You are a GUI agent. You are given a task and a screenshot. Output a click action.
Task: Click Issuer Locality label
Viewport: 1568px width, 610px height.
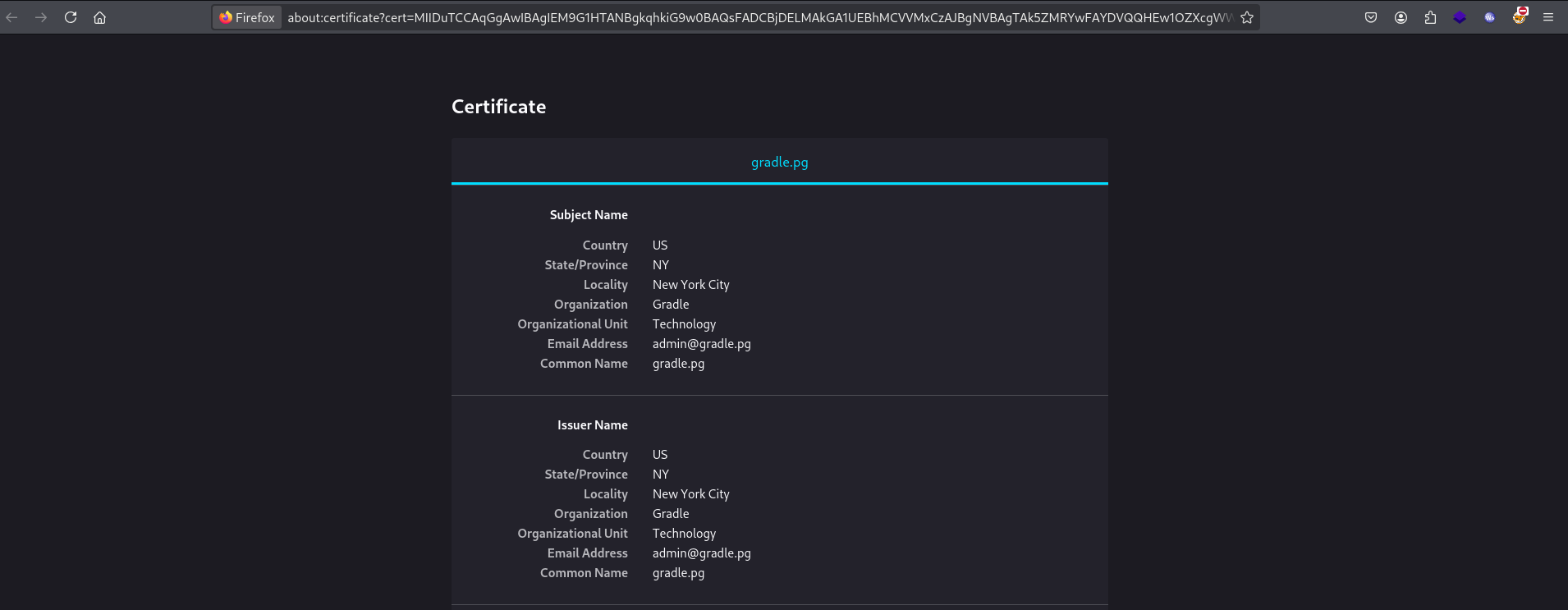click(606, 494)
